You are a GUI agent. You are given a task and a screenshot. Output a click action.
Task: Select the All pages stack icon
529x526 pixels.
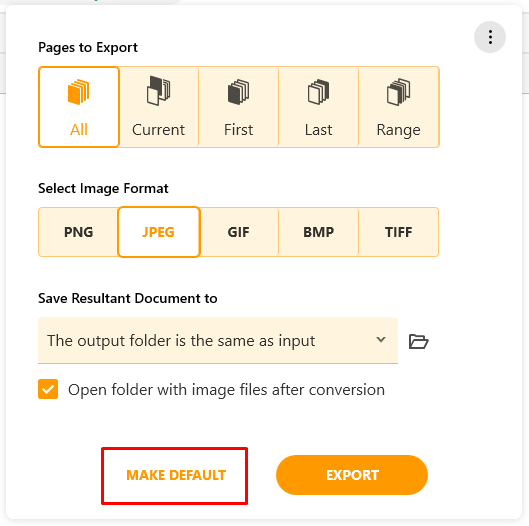pos(79,92)
